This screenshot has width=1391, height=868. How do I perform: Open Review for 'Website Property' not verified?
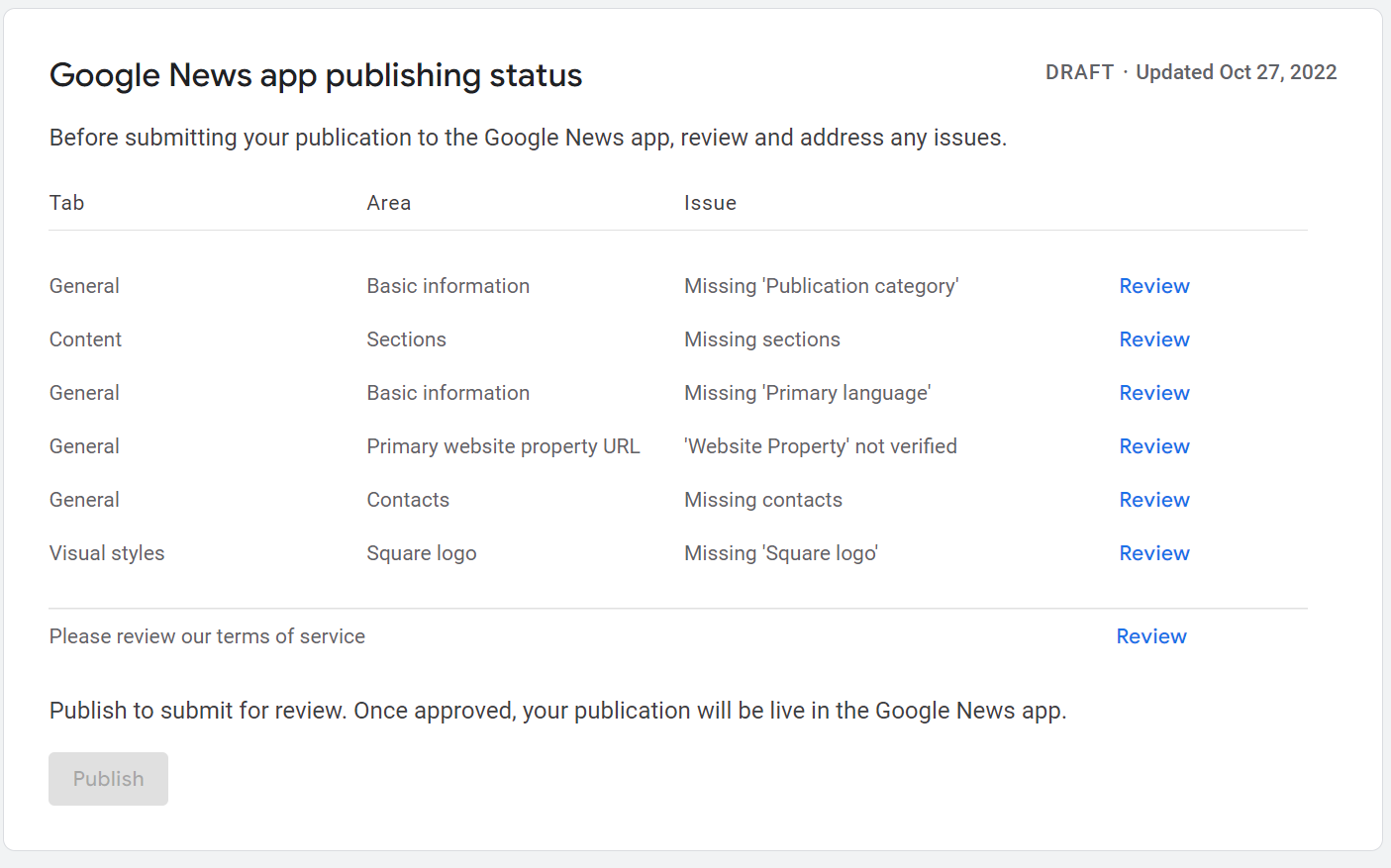point(1153,446)
